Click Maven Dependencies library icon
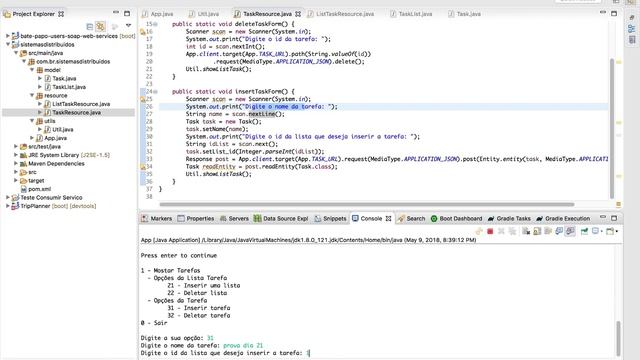640x360 pixels. (23, 164)
